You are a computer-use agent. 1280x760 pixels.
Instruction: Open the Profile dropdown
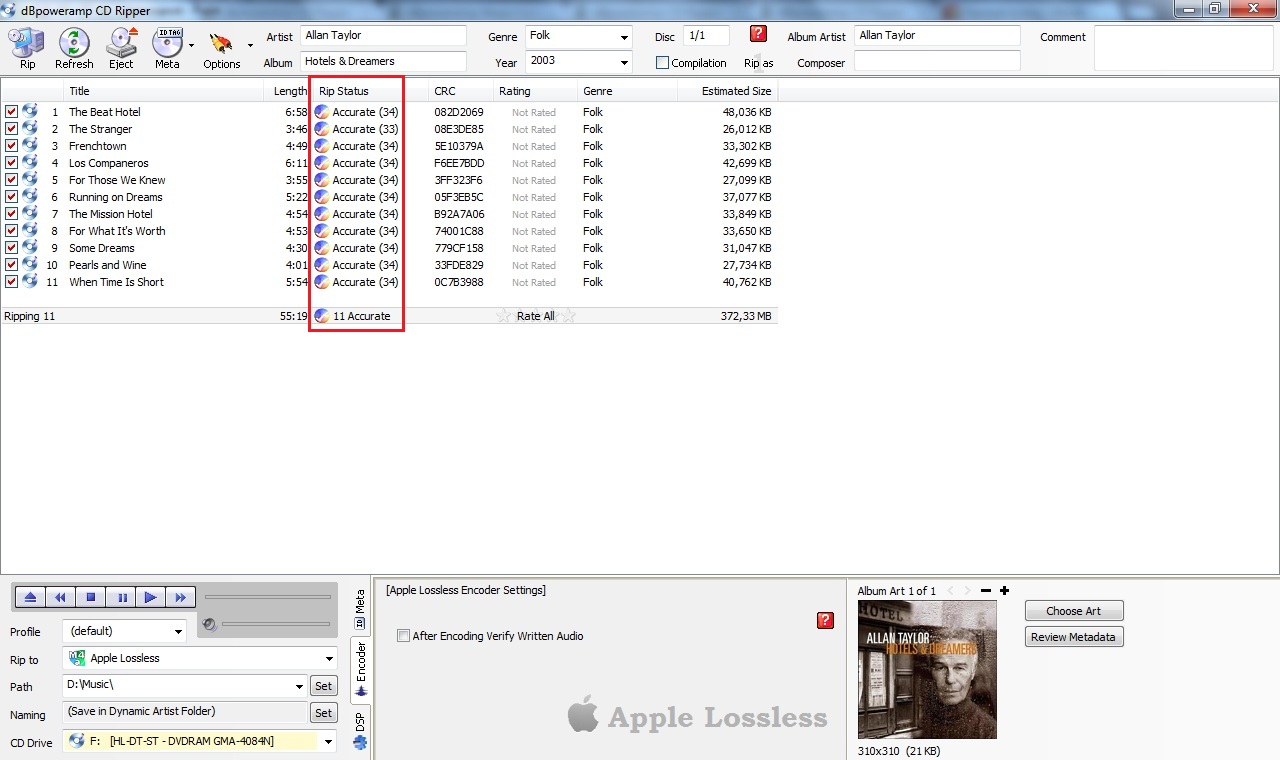178,632
